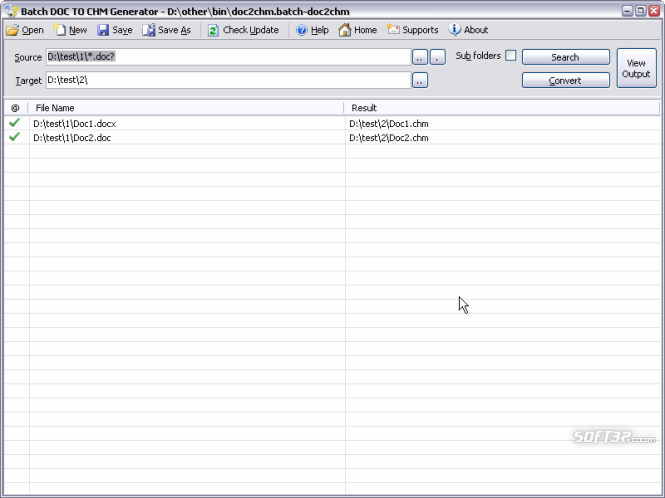Click the Open folder icon
665x498 pixels.
click(x=13, y=30)
